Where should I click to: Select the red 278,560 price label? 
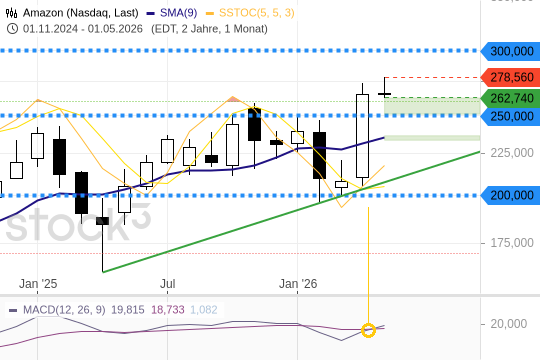click(511, 78)
